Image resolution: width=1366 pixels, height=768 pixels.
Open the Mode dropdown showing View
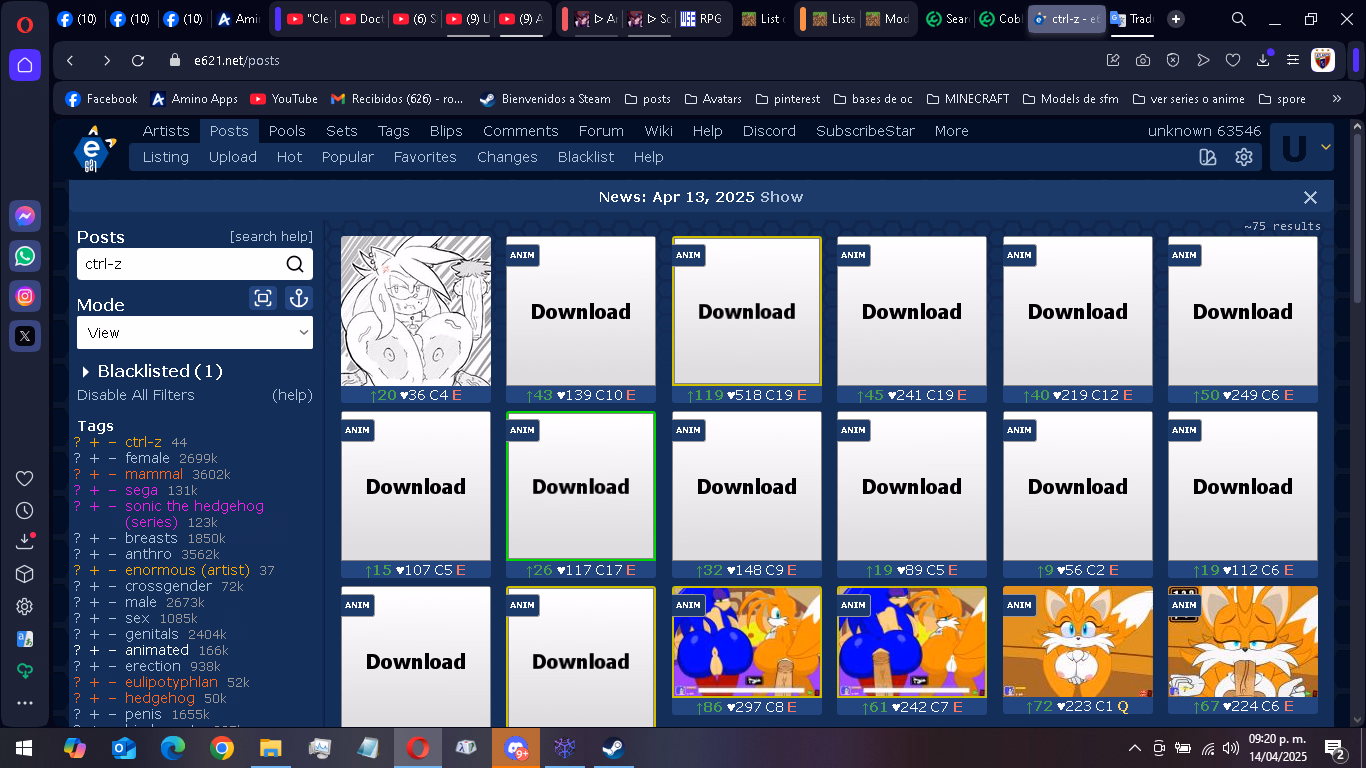pos(195,333)
